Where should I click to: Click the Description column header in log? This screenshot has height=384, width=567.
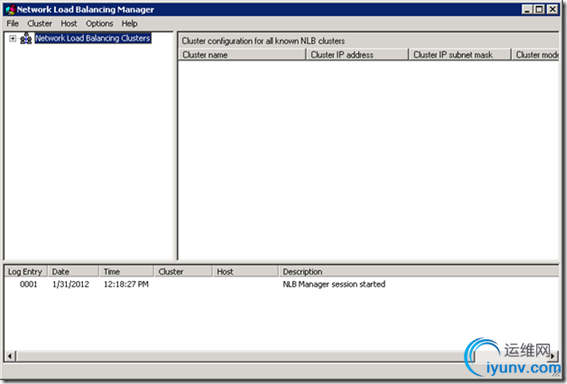click(x=419, y=272)
